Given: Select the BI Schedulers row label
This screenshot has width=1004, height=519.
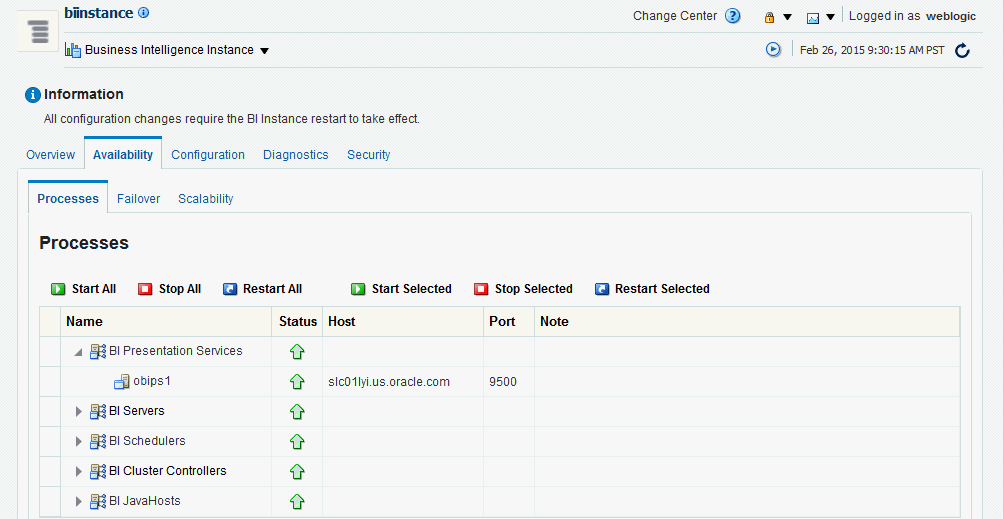Looking at the screenshot, I should click(147, 441).
